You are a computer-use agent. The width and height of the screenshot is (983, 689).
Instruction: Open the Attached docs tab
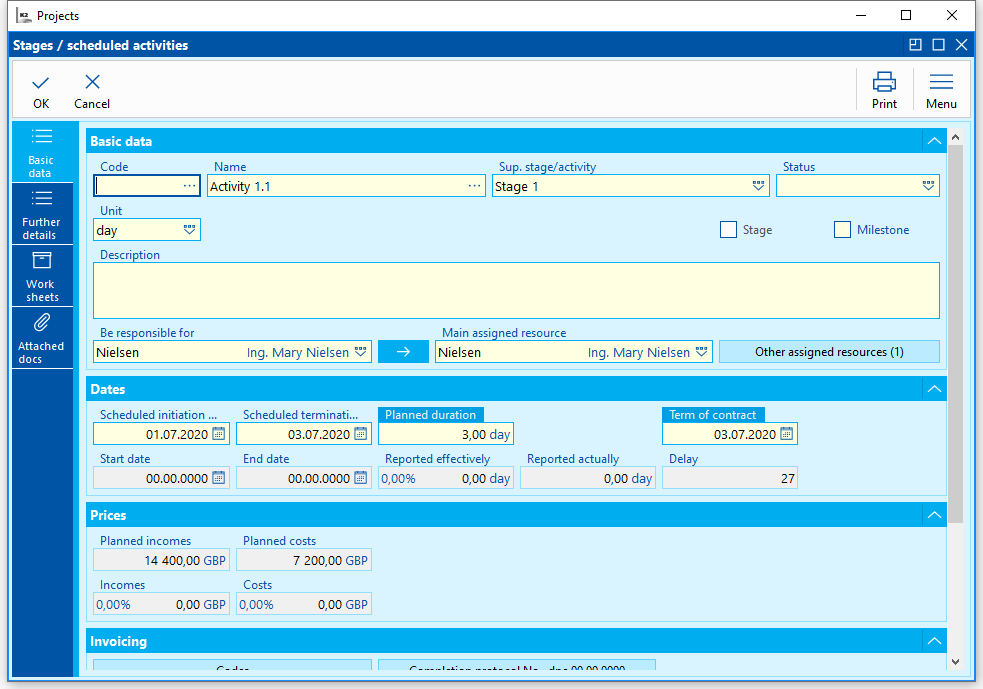pos(41,339)
